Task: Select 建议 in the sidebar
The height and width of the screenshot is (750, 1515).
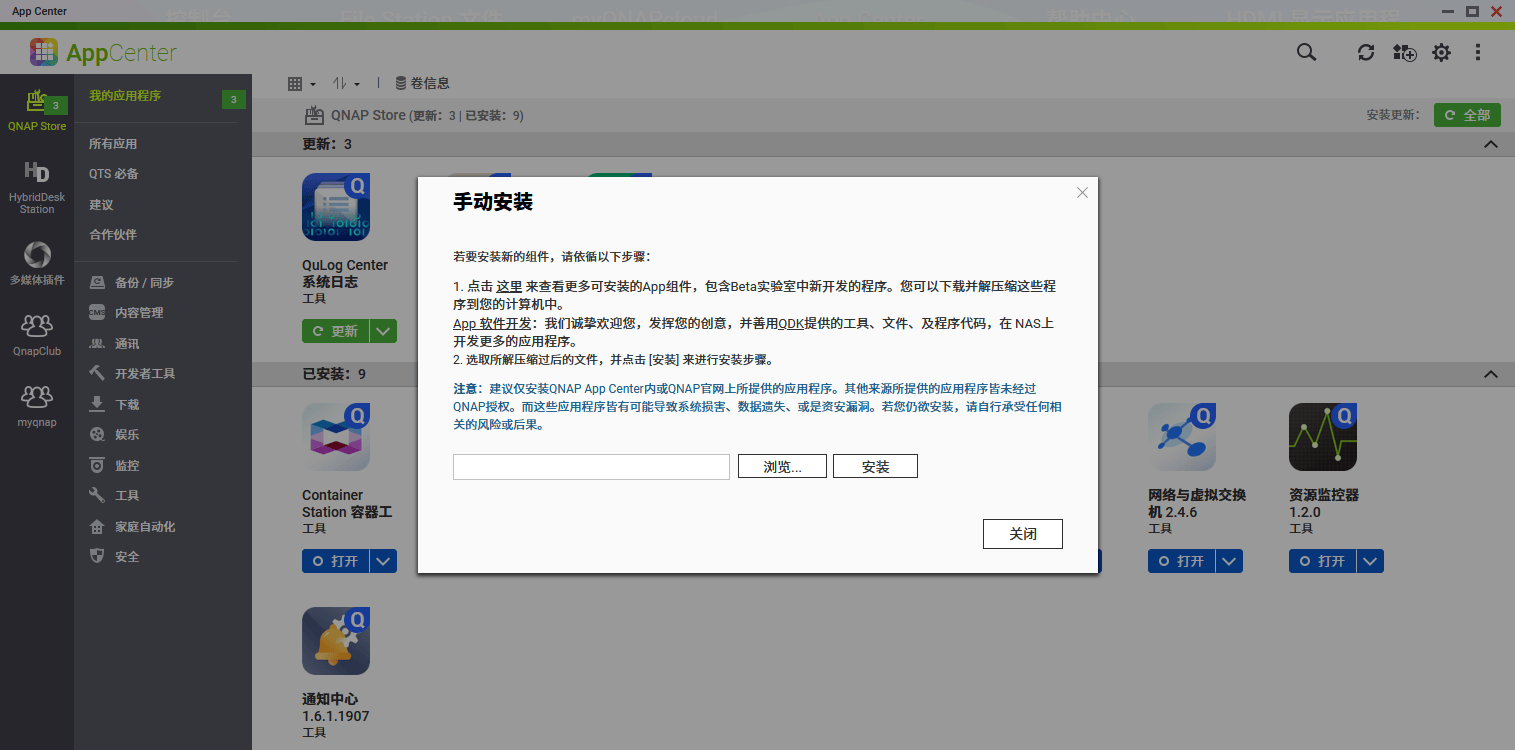Action: (101, 205)
